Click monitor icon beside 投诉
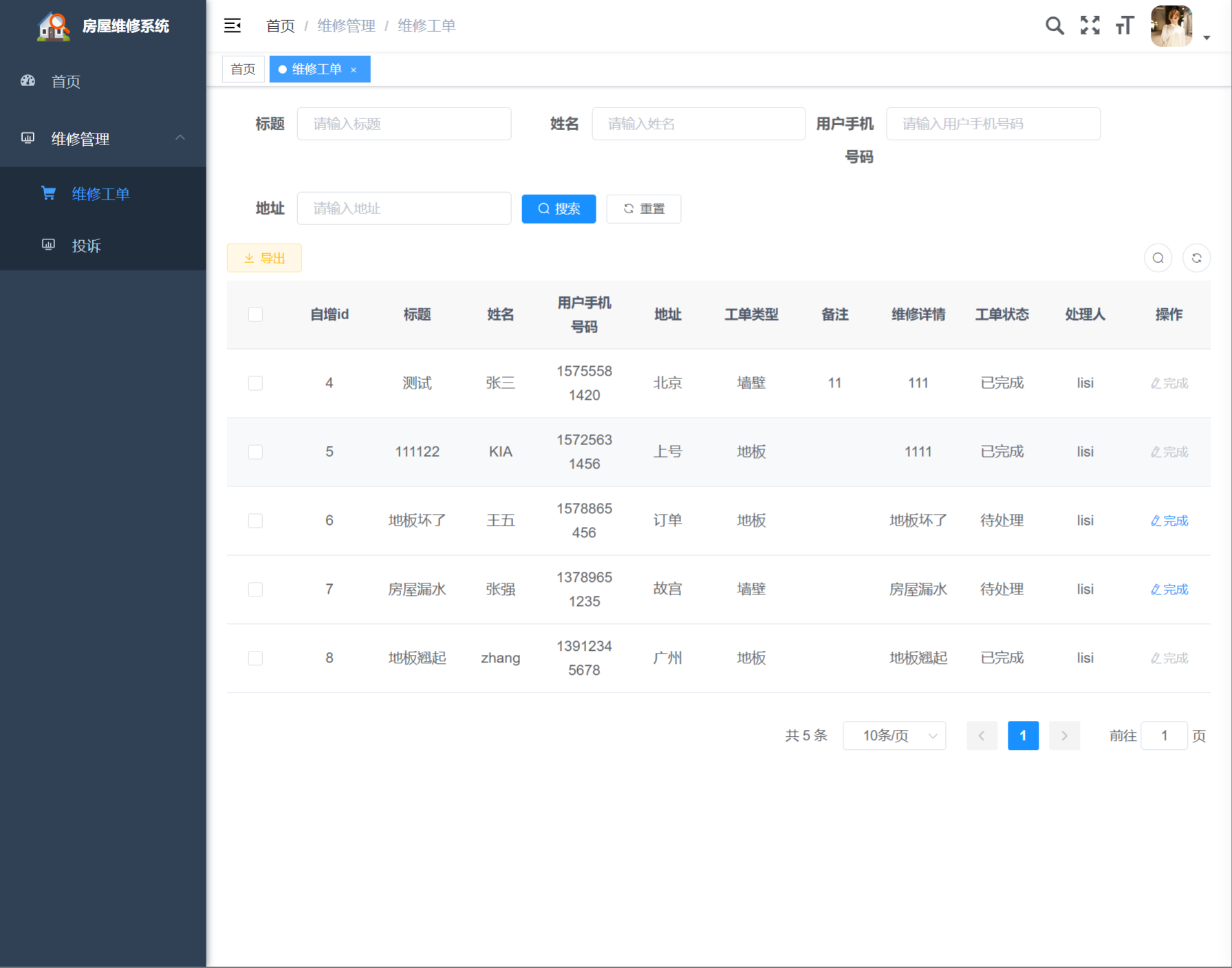Screen dimensions: 1232x968 pyautogui.click(x=48, y=245)
